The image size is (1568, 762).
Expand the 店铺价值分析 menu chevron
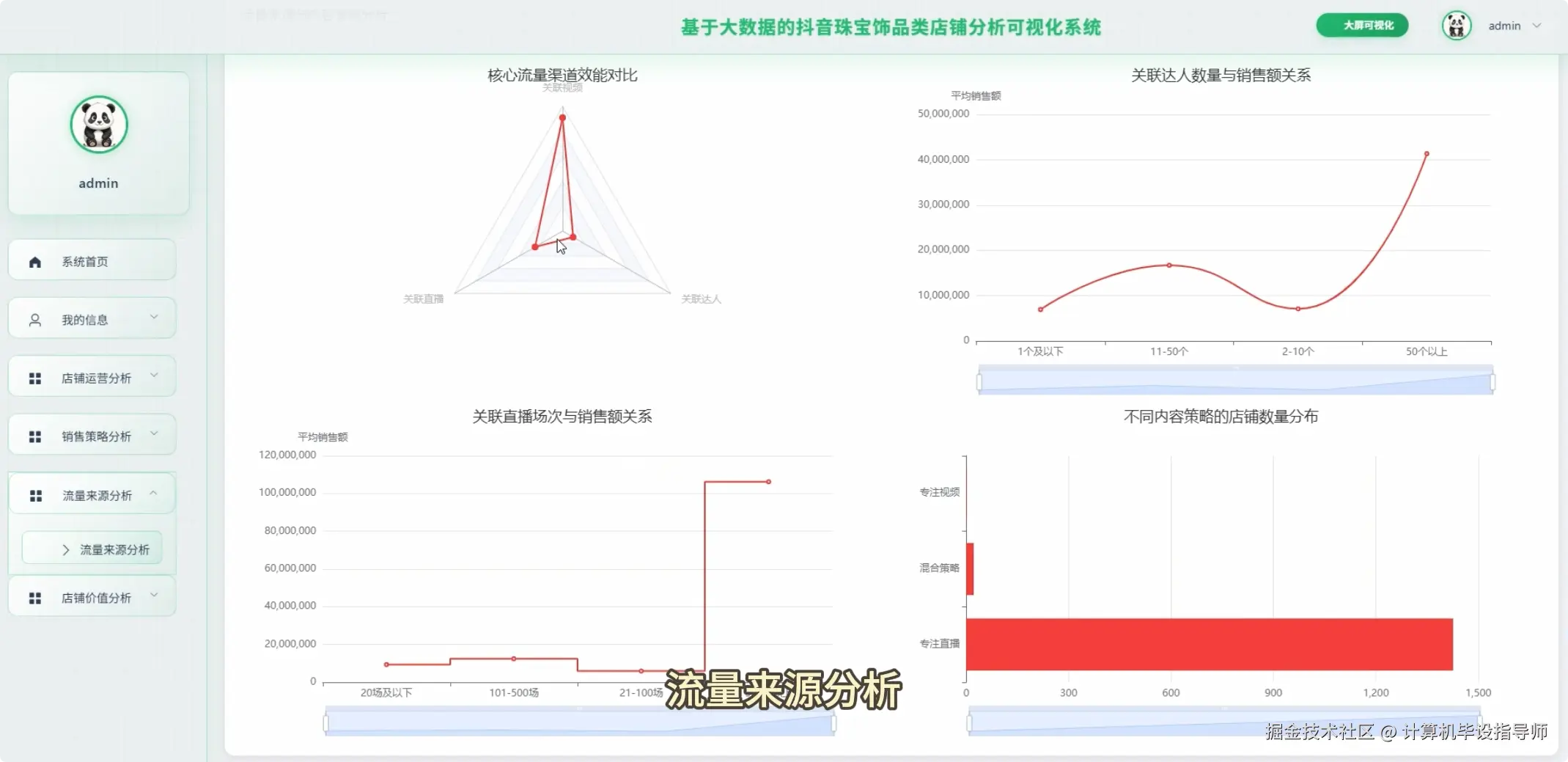tap(154, 595)
